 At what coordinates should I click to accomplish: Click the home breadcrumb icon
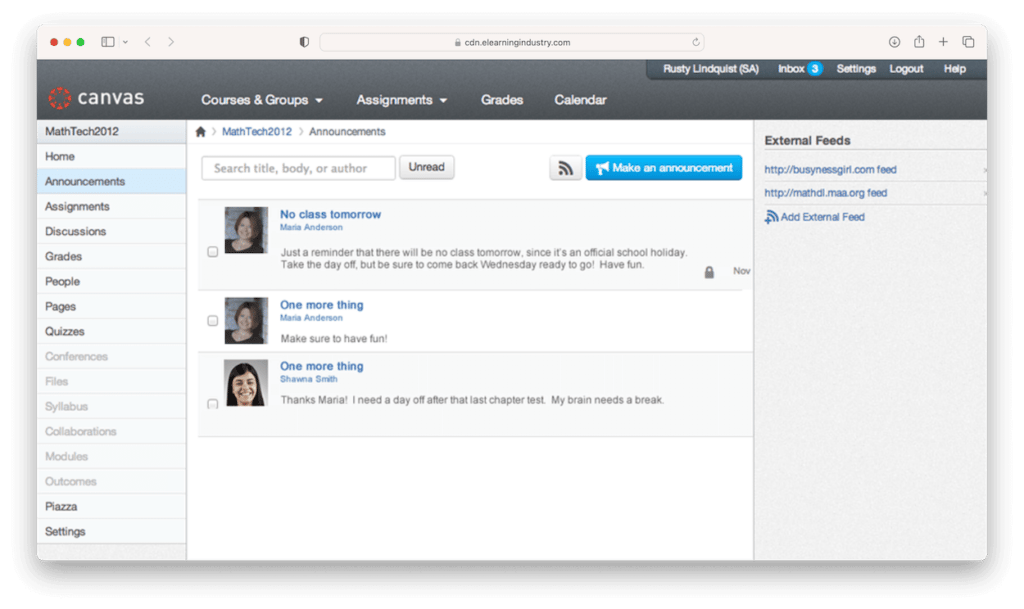click(x=200, y=132)
